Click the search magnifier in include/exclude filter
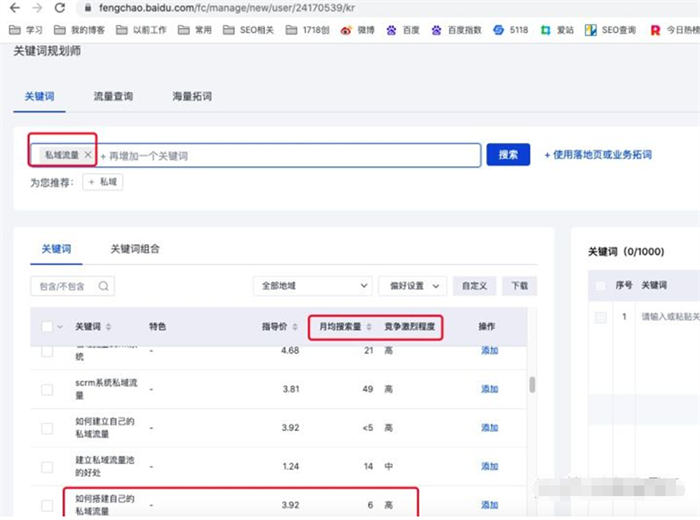 (x=103, y=286)
